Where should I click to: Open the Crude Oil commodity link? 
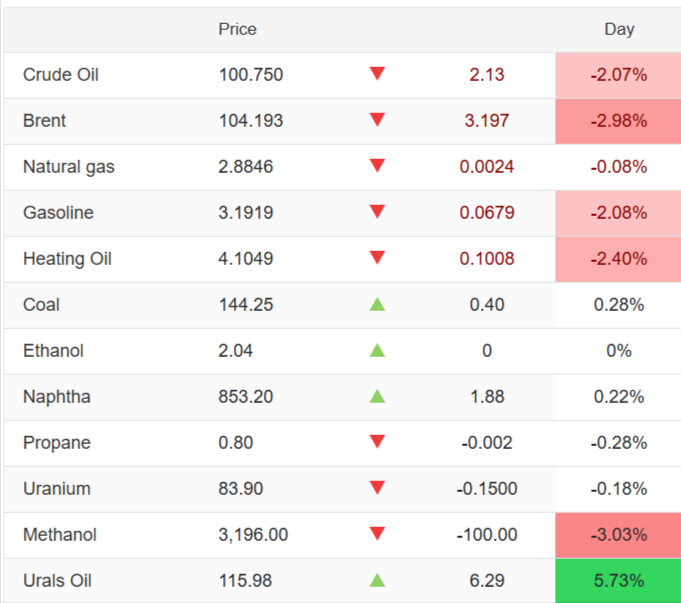[61, 75]
